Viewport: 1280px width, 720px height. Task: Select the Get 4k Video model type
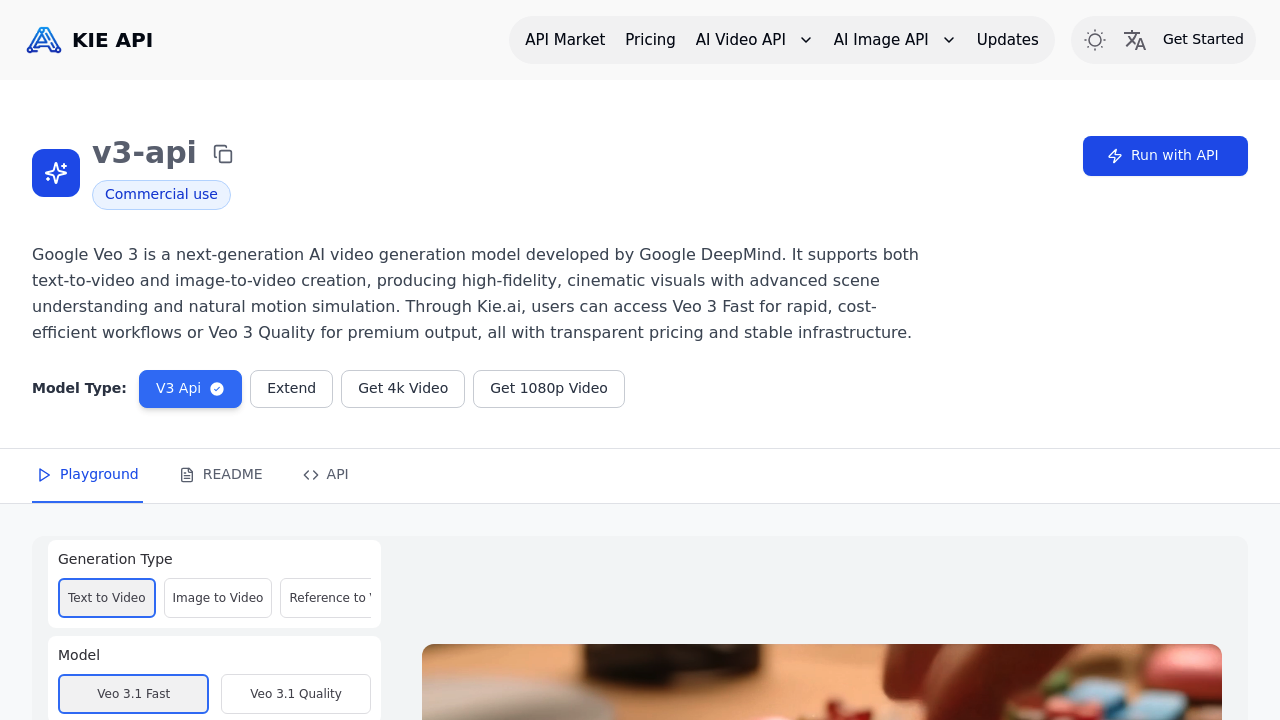403,389
